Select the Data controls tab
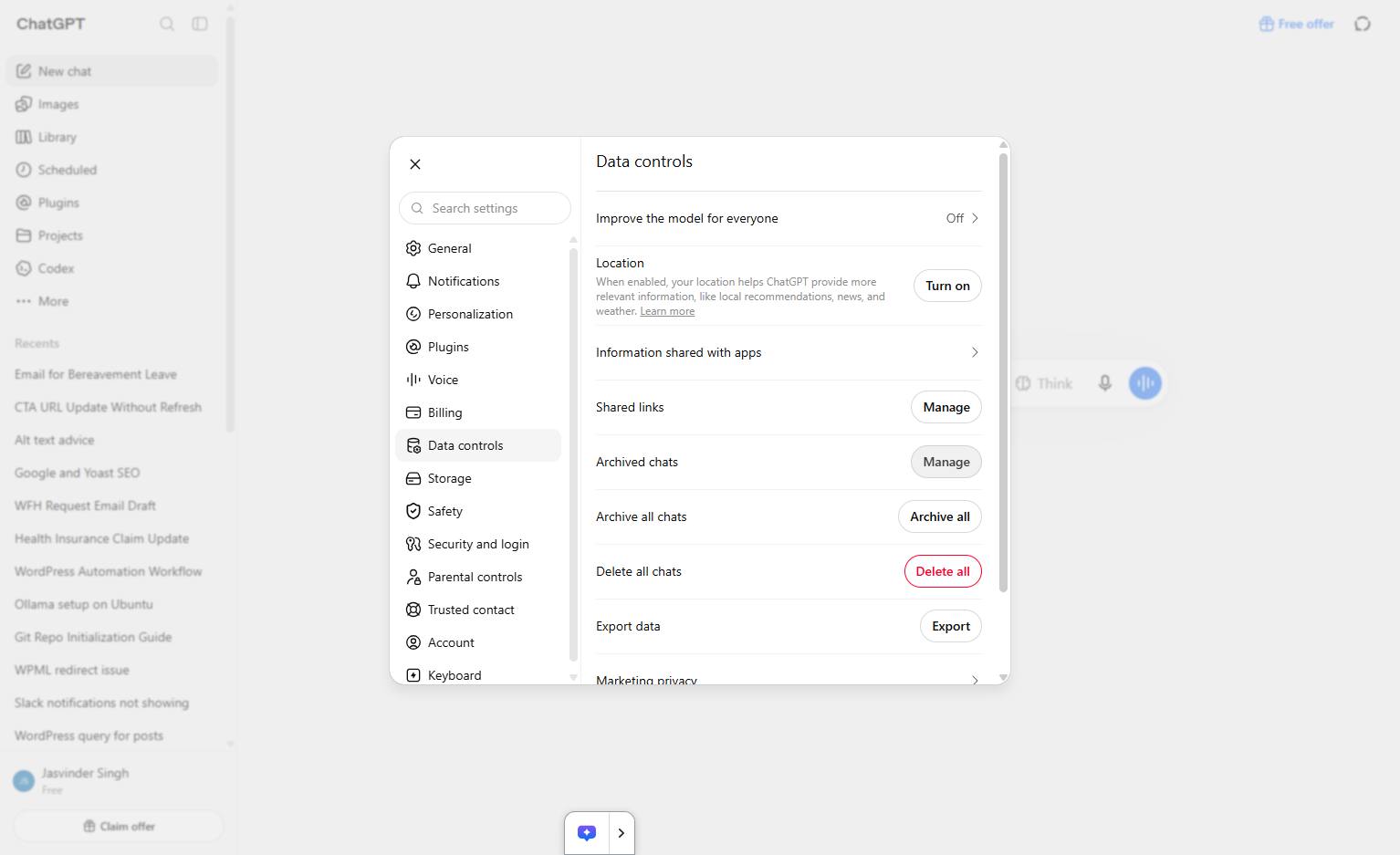This screenshot has width=1400, height=855. 478,445
